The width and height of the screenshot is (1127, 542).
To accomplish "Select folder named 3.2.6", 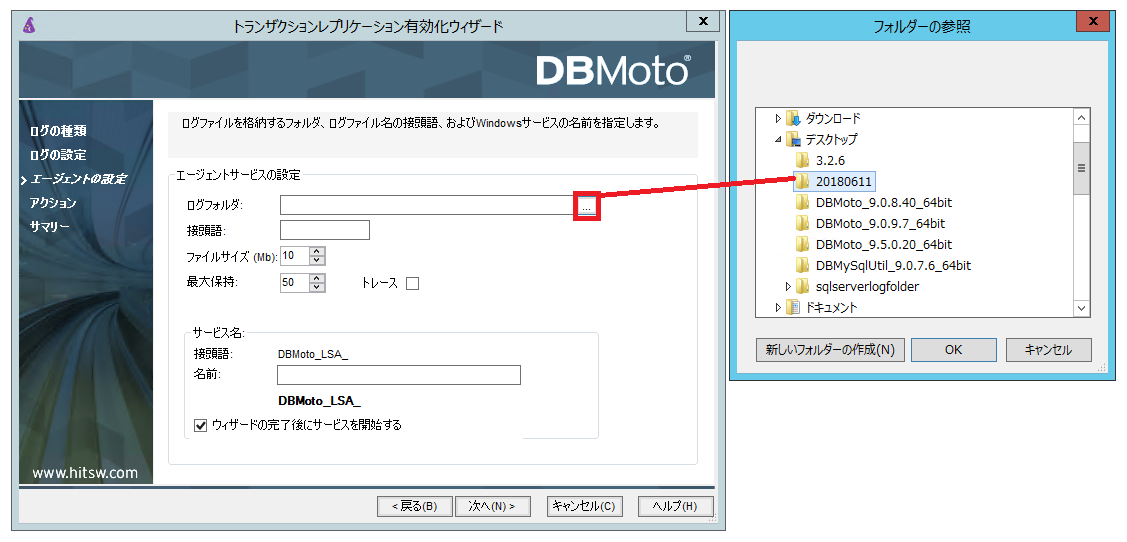I will point(830,160).
